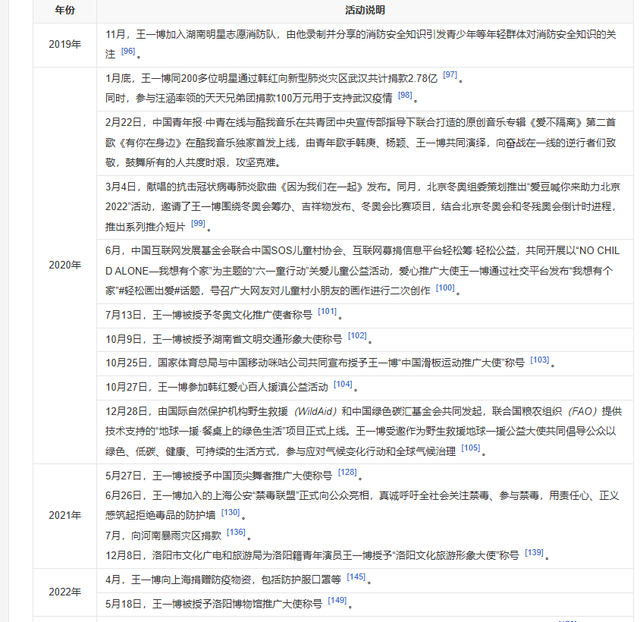Select the 2021年 year cell
Viewport: 640px width, 622px height.
click(64, 515)
